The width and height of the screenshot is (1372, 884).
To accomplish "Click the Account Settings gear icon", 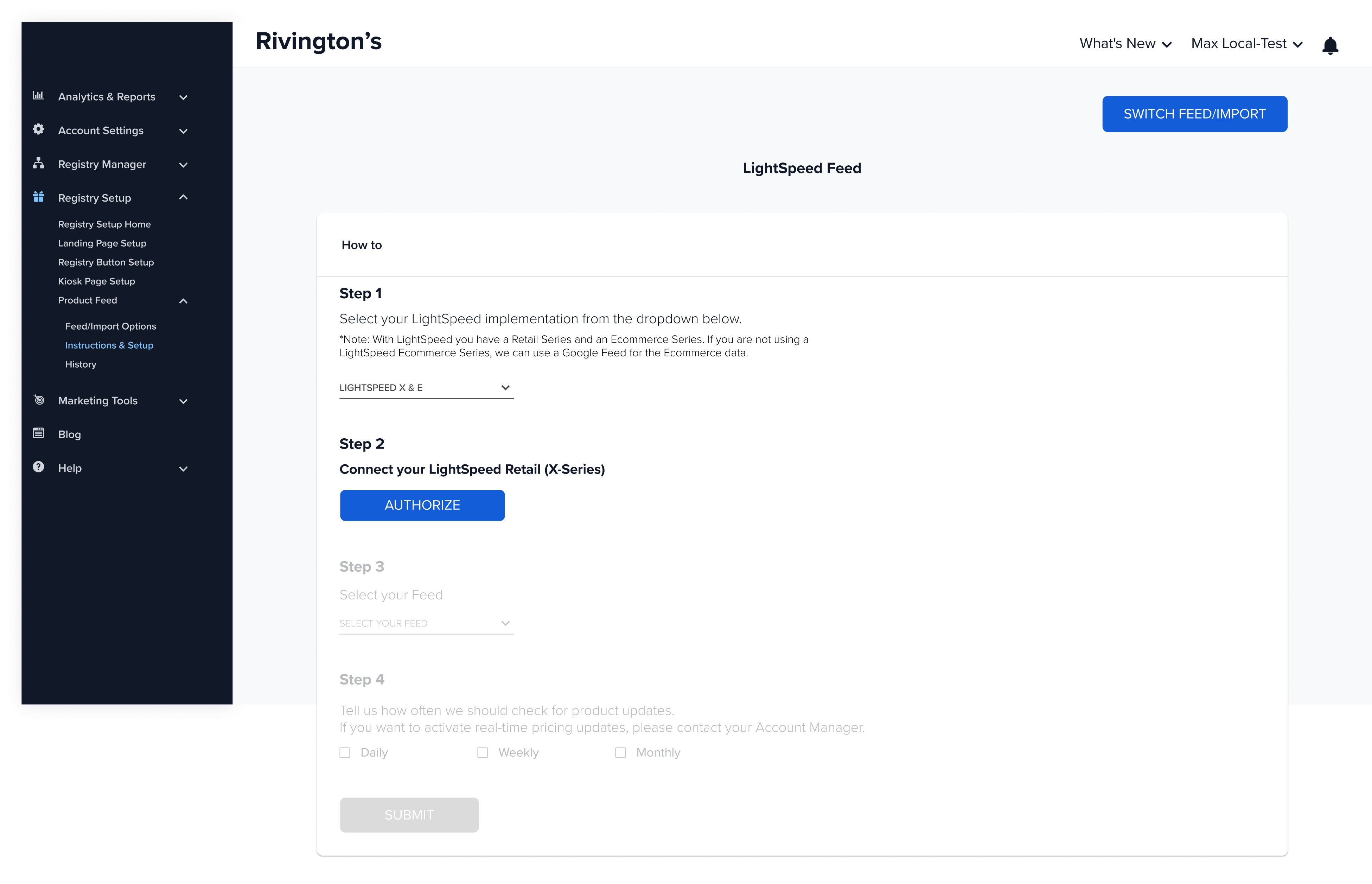I will (38, 129).
